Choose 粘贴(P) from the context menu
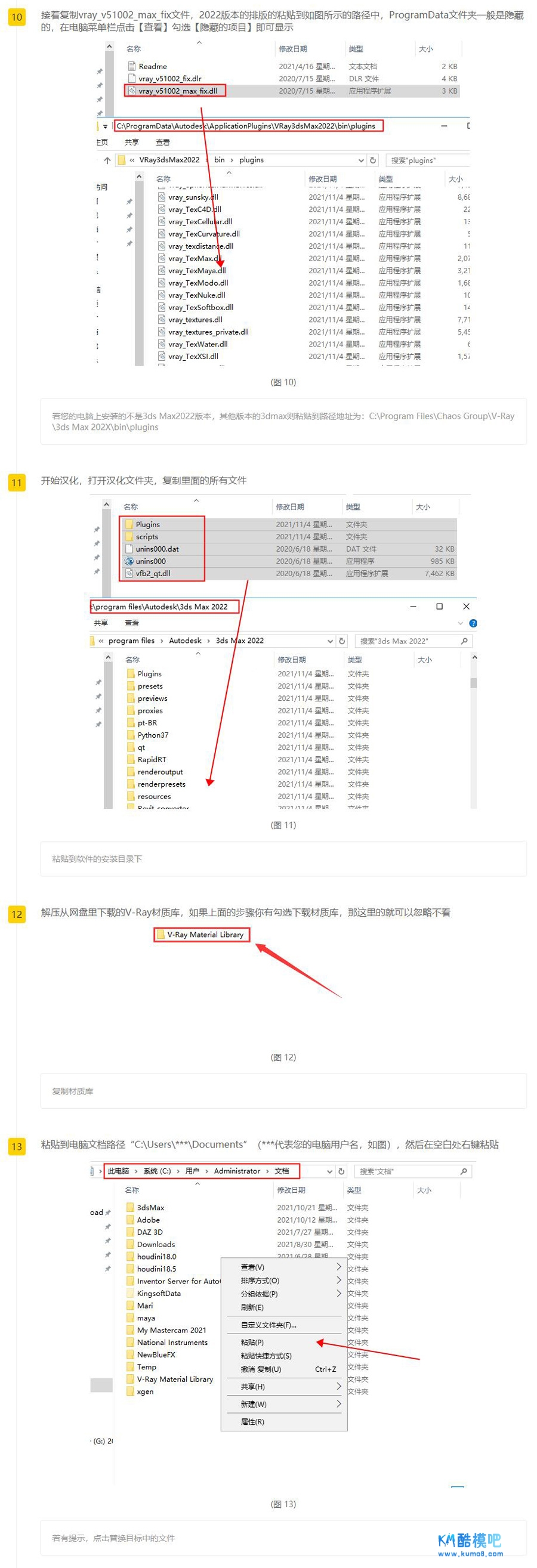This screenshot has height=1568, width=537. (252, 1342)
